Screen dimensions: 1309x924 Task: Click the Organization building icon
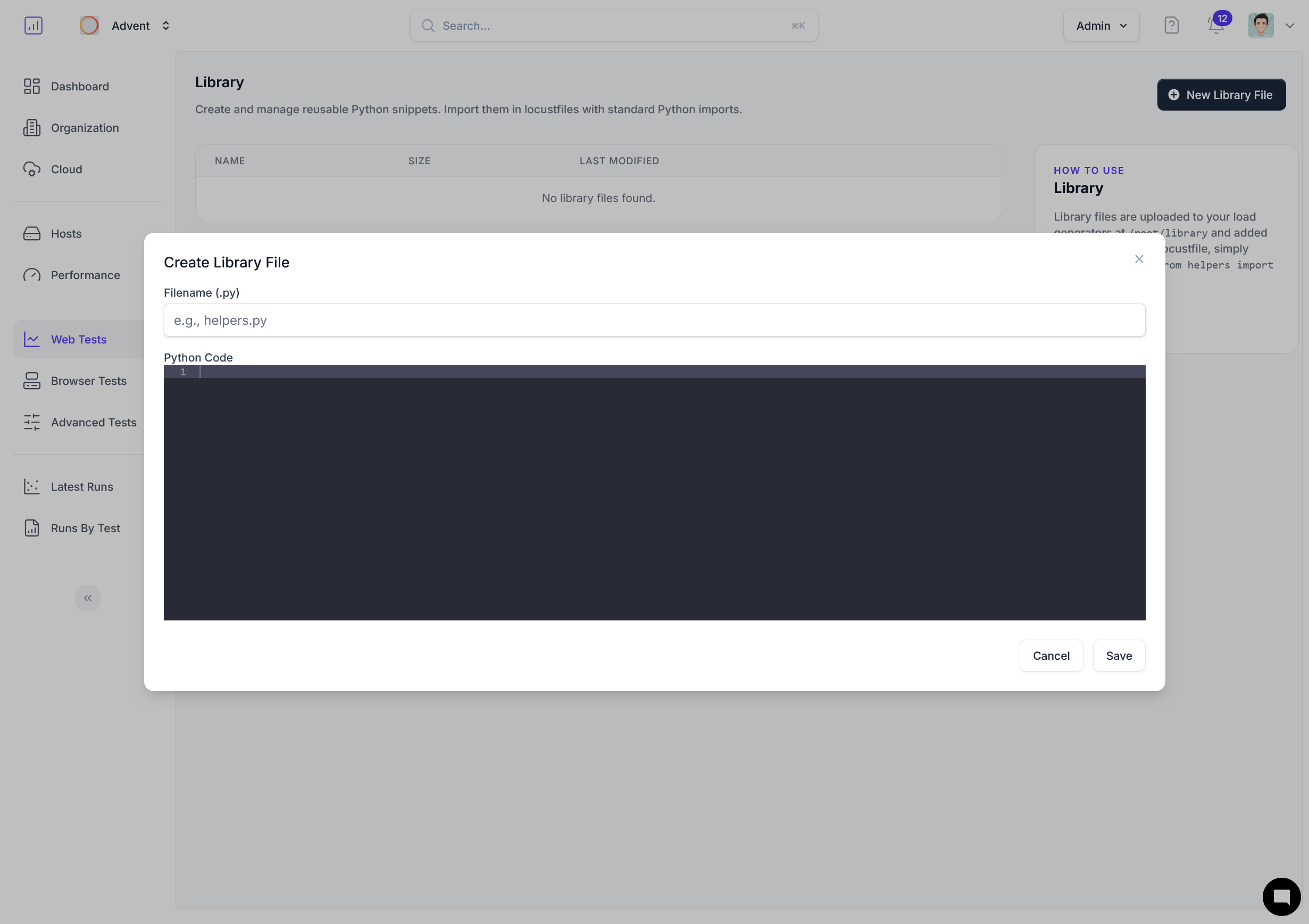(32, 128)
